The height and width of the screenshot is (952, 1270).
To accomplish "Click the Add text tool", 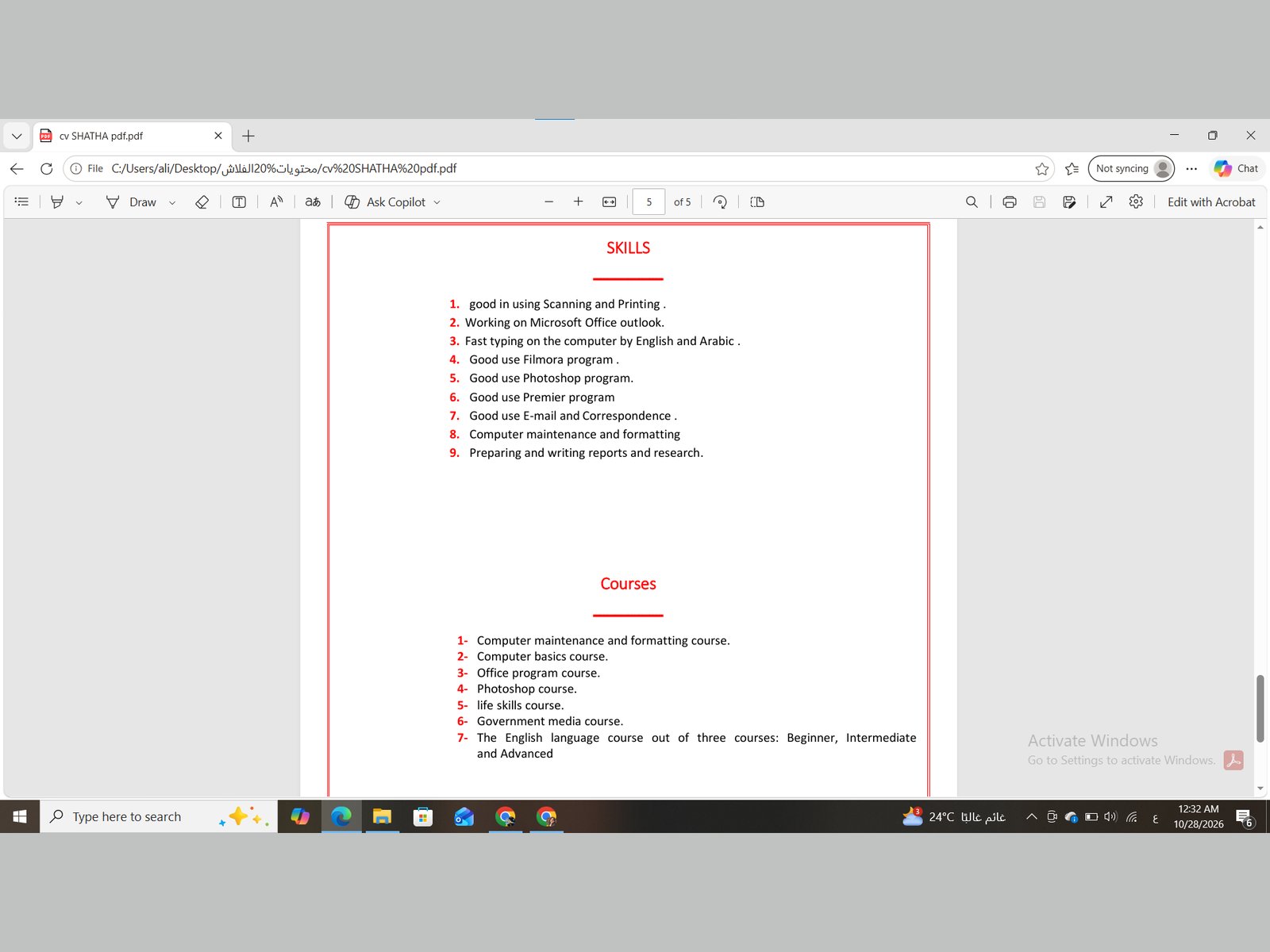I will pos(239,202).
